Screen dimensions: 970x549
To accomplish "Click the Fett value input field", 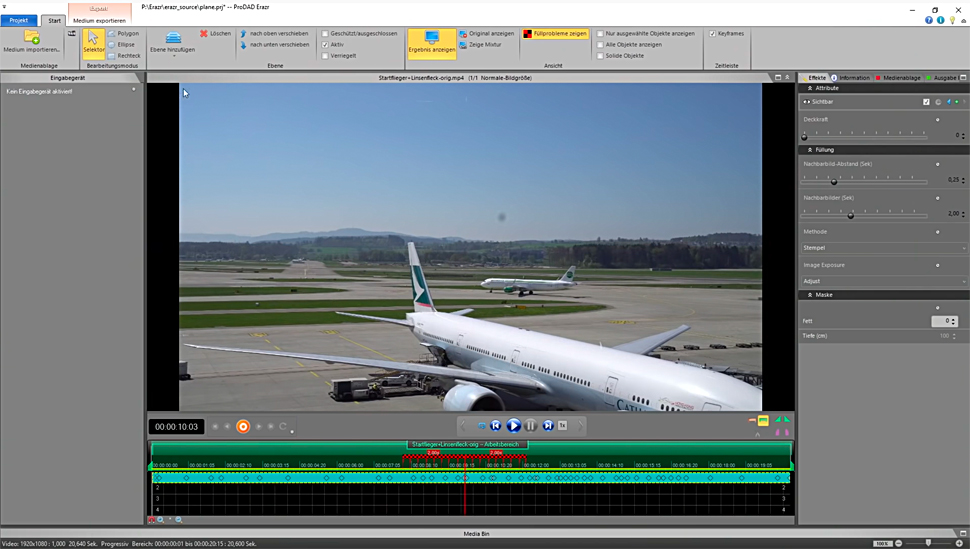I will (x=944, y=321).
